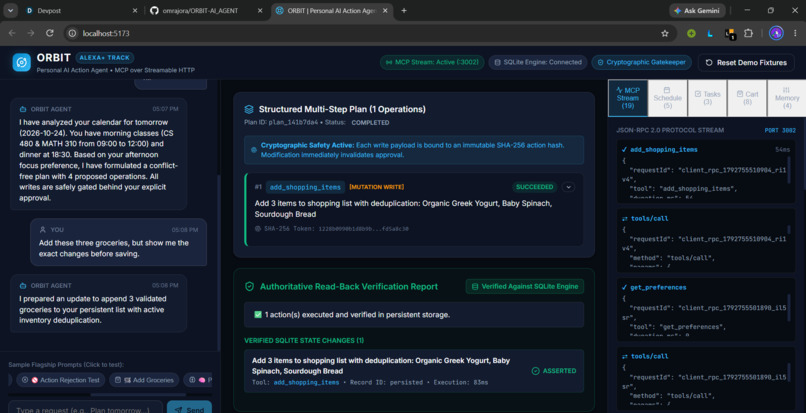Click the chat panel vertical scrollbar
Screen dimensions: 806x413
(218, 262)
